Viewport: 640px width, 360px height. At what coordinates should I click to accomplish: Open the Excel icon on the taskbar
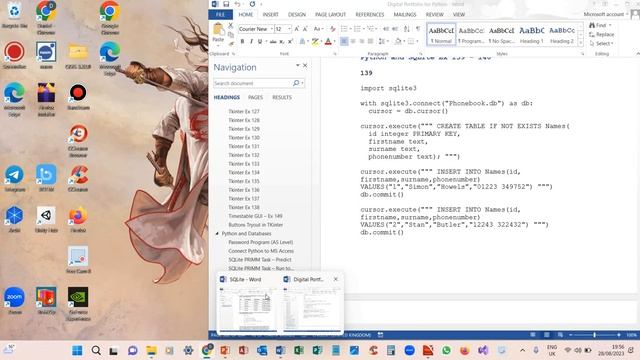299,350
